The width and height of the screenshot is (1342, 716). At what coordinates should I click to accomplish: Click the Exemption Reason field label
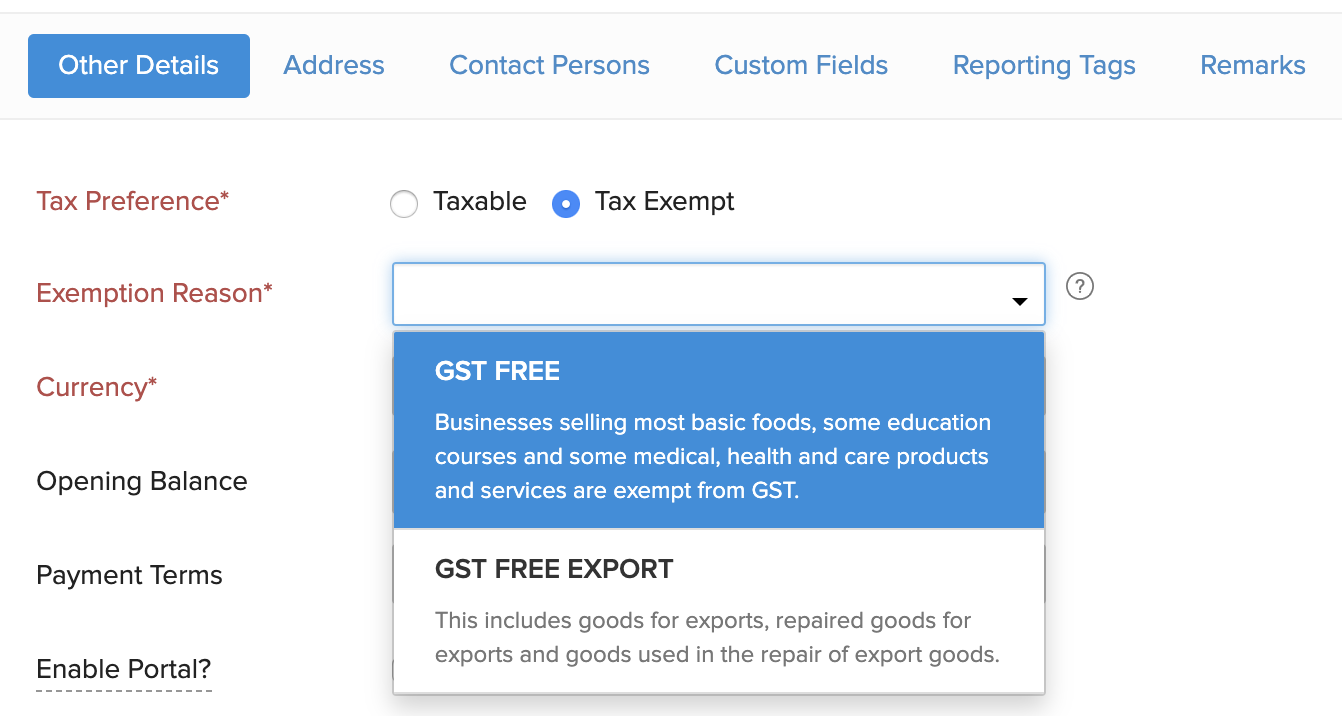[x=154, y=293]
